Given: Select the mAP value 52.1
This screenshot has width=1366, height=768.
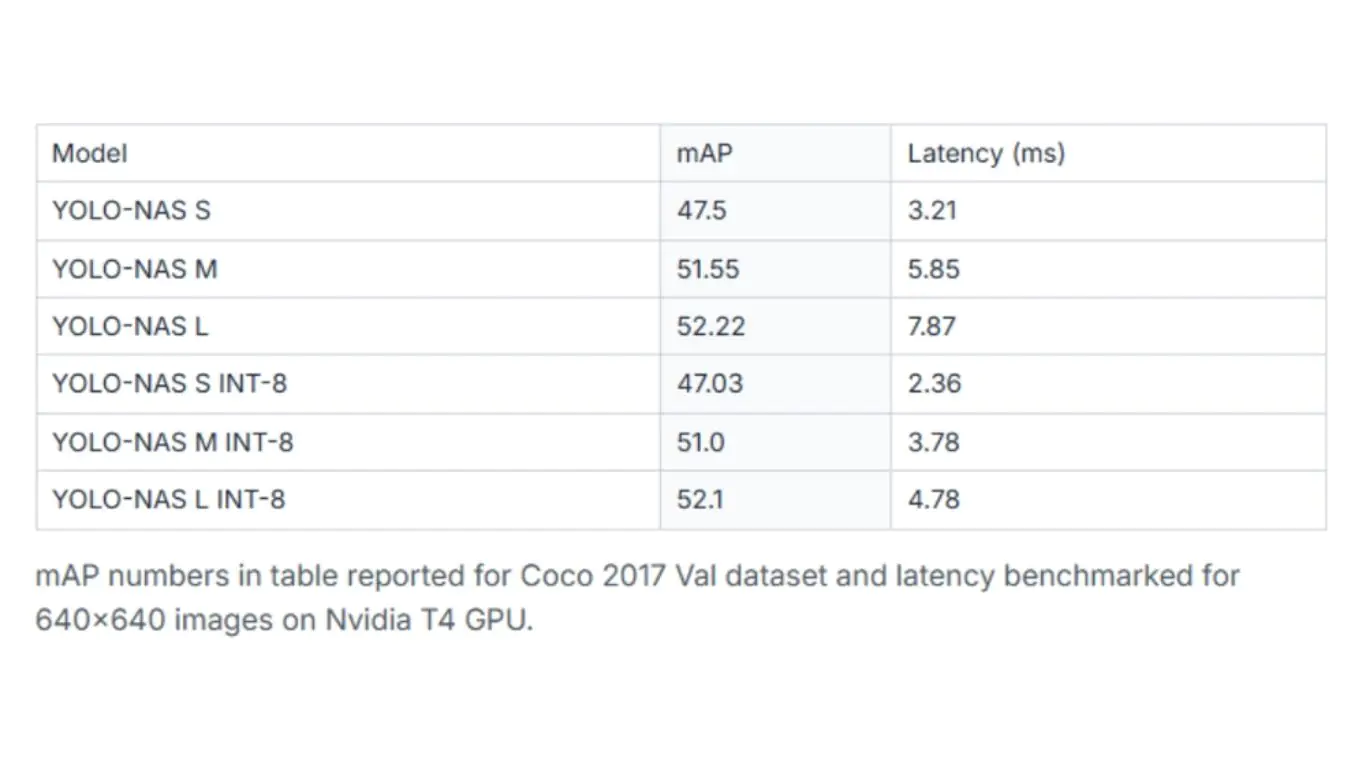Looking at the screenshot, I should point(700,499).
